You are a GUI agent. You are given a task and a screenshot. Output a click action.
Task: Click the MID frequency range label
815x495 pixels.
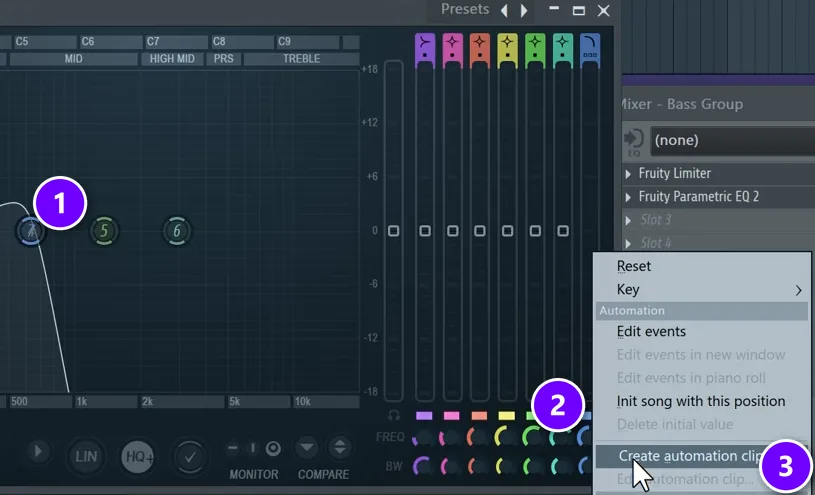[74, 59]
